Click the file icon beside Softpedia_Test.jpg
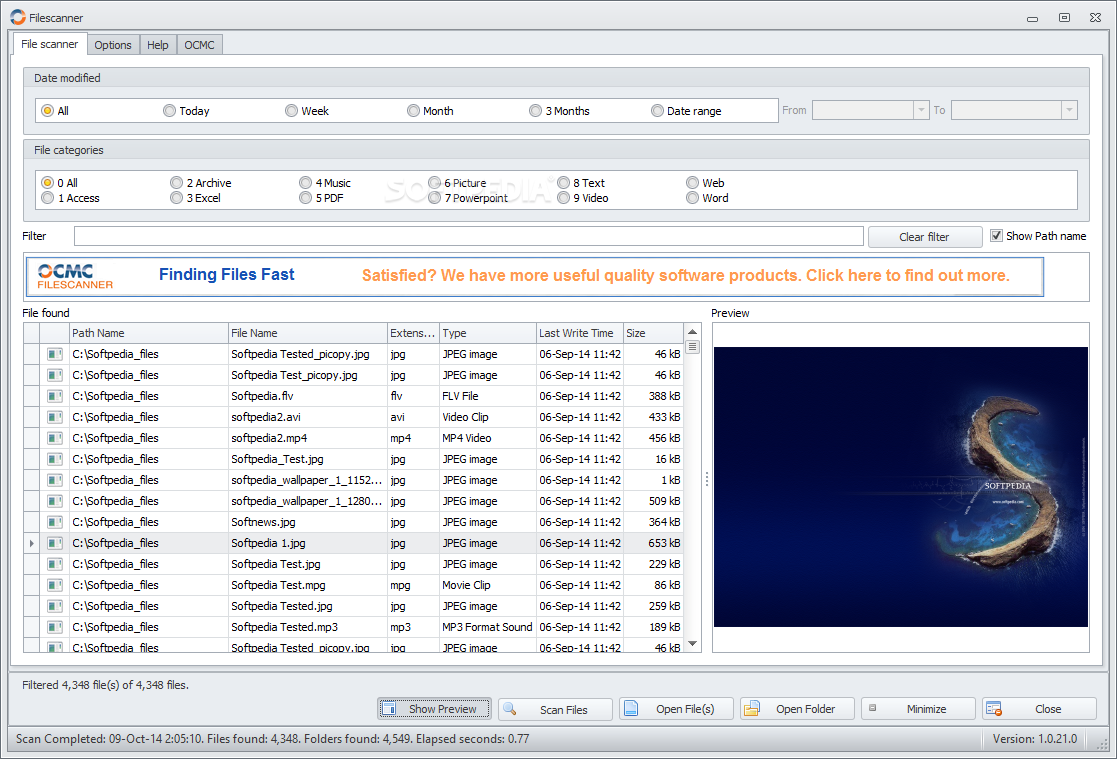 coord(54,459)
